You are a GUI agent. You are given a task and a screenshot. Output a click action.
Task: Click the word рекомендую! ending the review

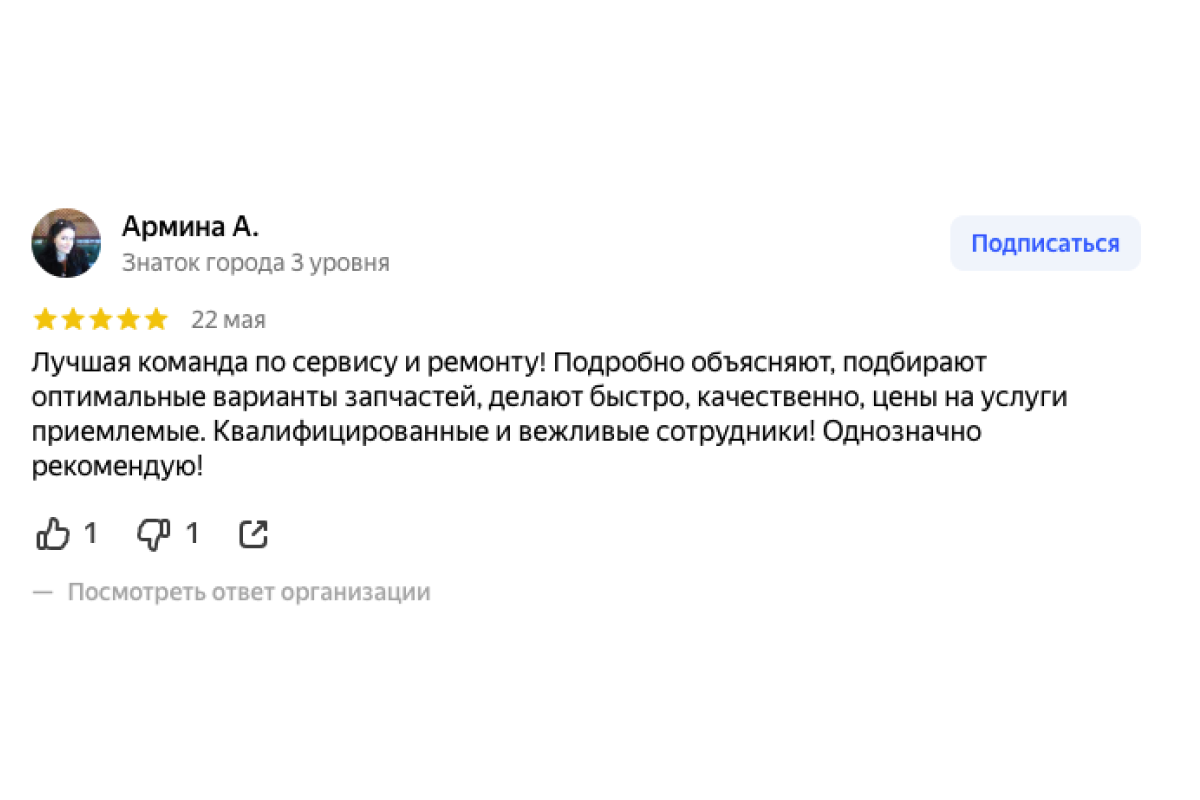[x=117, y=467]
